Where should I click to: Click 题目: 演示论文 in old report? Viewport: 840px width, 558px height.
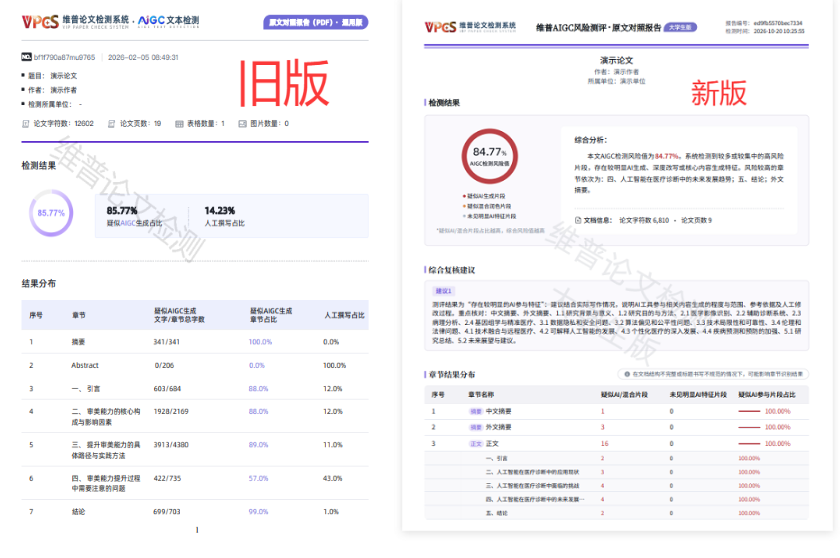point(52,76)
